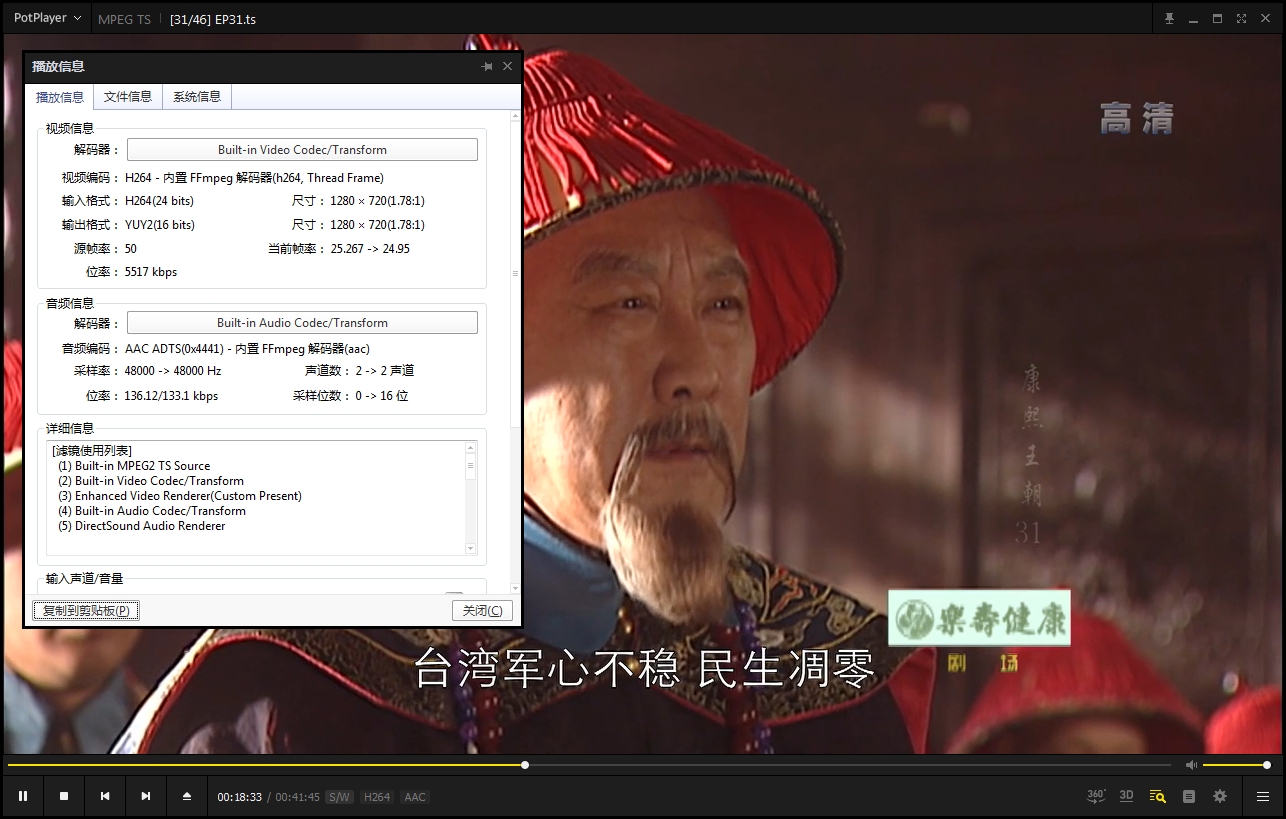Select the list entry (2) Built-in Video Codec/Transform
This screenshot has width=1286, height=819.
[x=151, y=481]
